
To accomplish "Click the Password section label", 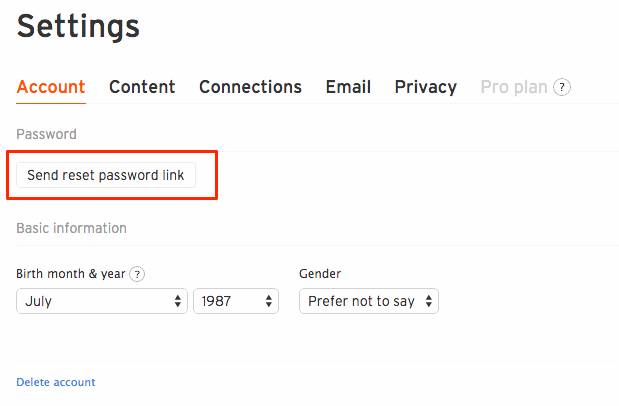I will 47,134.
